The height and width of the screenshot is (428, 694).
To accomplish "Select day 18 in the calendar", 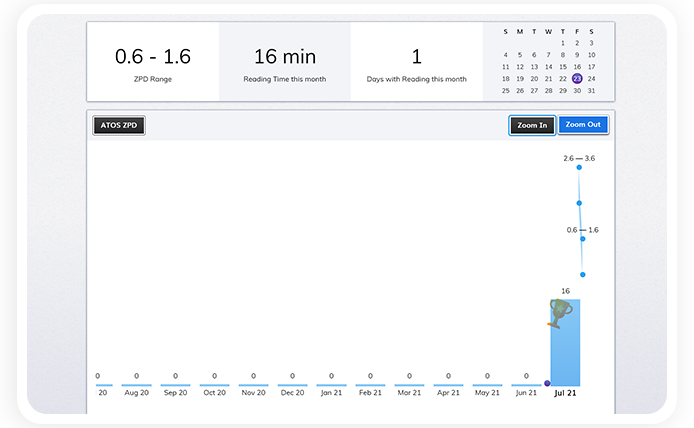I will [505, 79].
